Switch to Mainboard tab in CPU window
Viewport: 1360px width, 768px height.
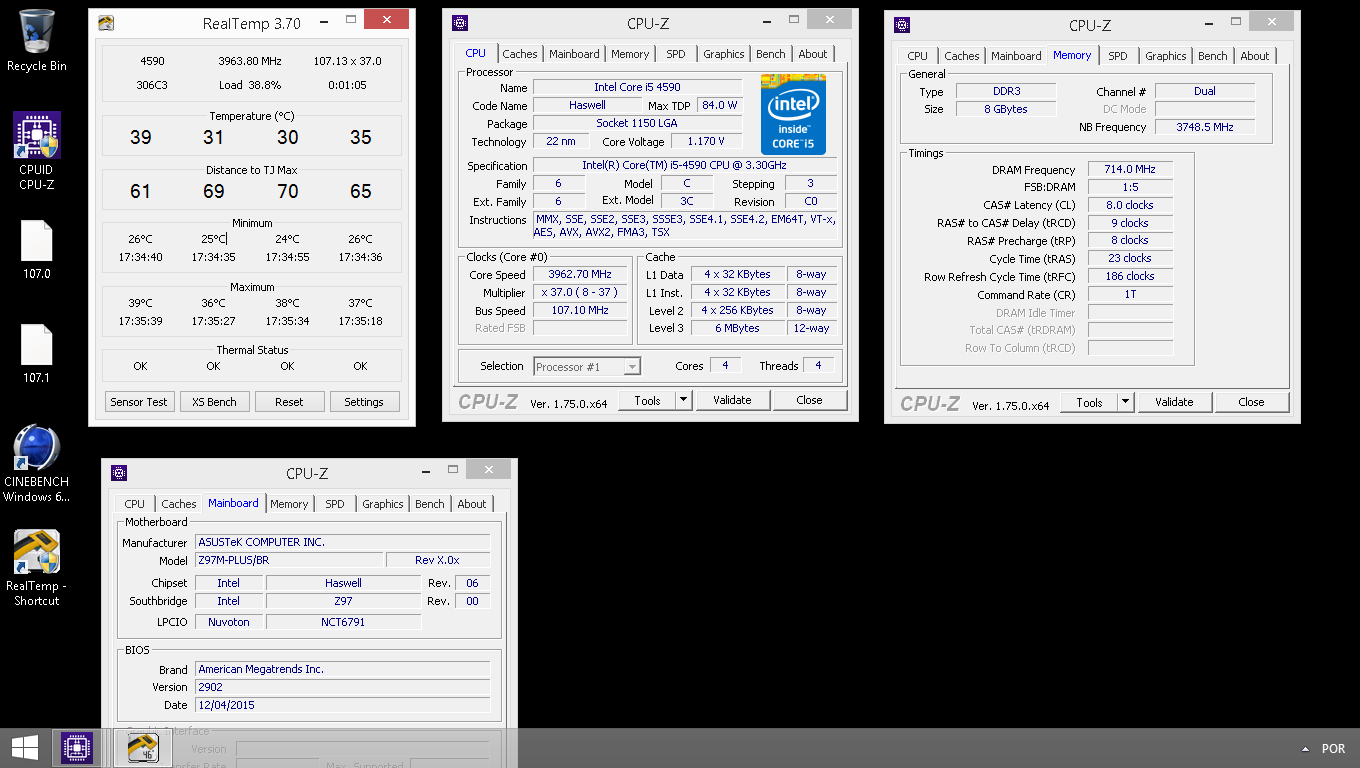point(574,54)
